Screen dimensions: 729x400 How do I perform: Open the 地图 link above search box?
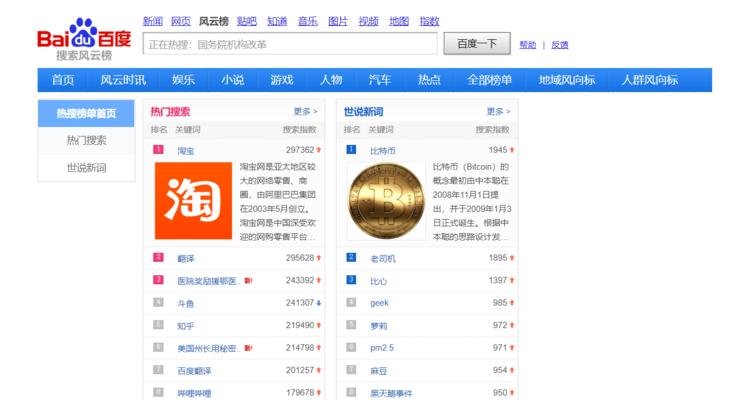(x=399, y=21)
